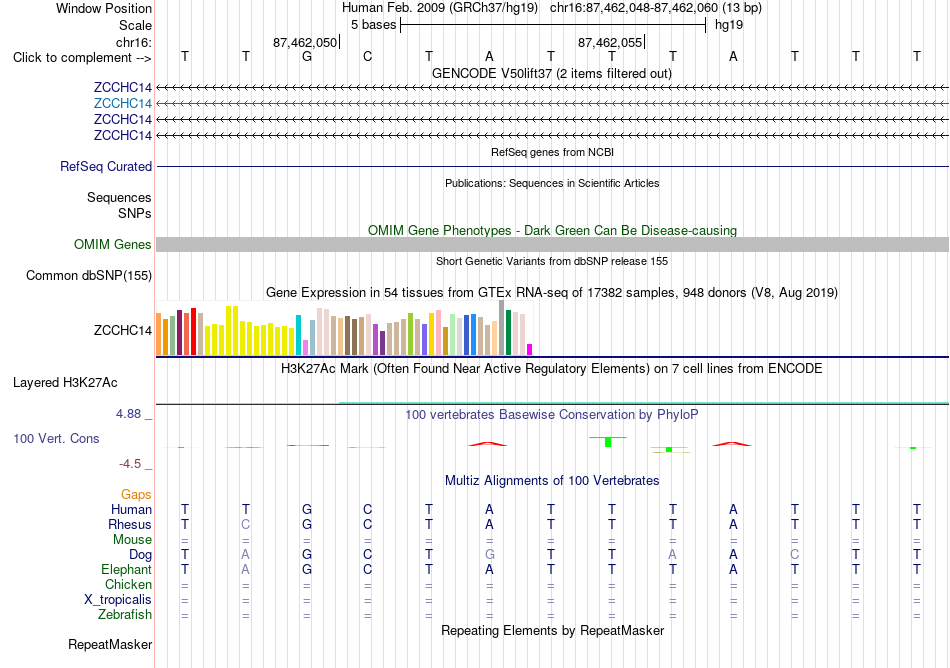
Task: Click the "Scale" track label
Action: (x=135, y=25)
